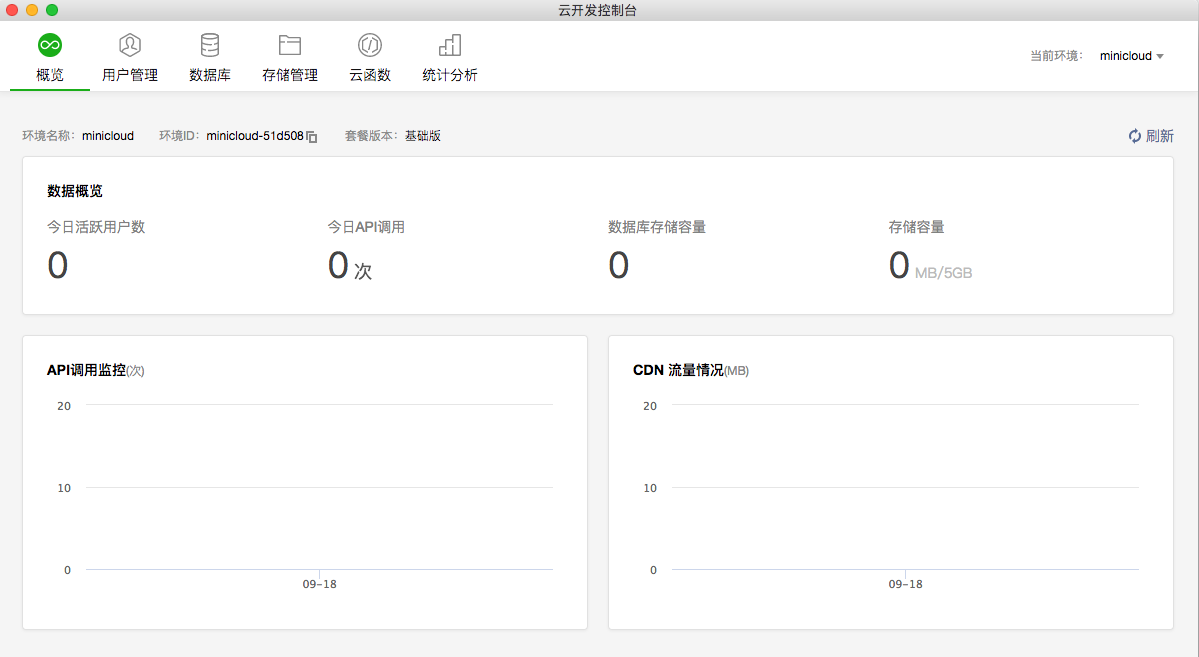Click the 当前环境 label
The image size is (1199, 657).
click(1057, 56)
